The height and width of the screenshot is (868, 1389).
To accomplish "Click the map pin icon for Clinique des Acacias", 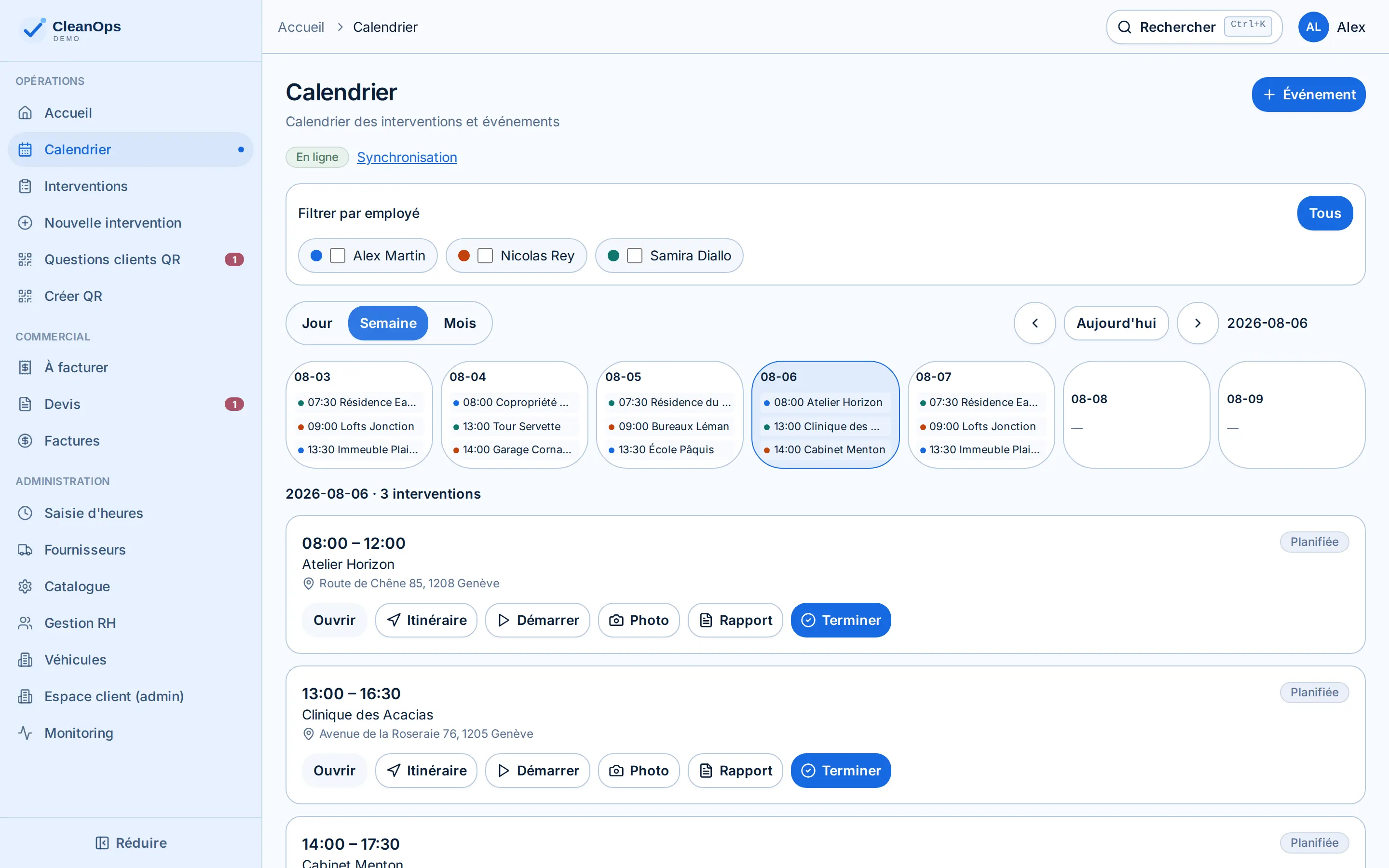I will pyautogui.click(x=308, y=734).
